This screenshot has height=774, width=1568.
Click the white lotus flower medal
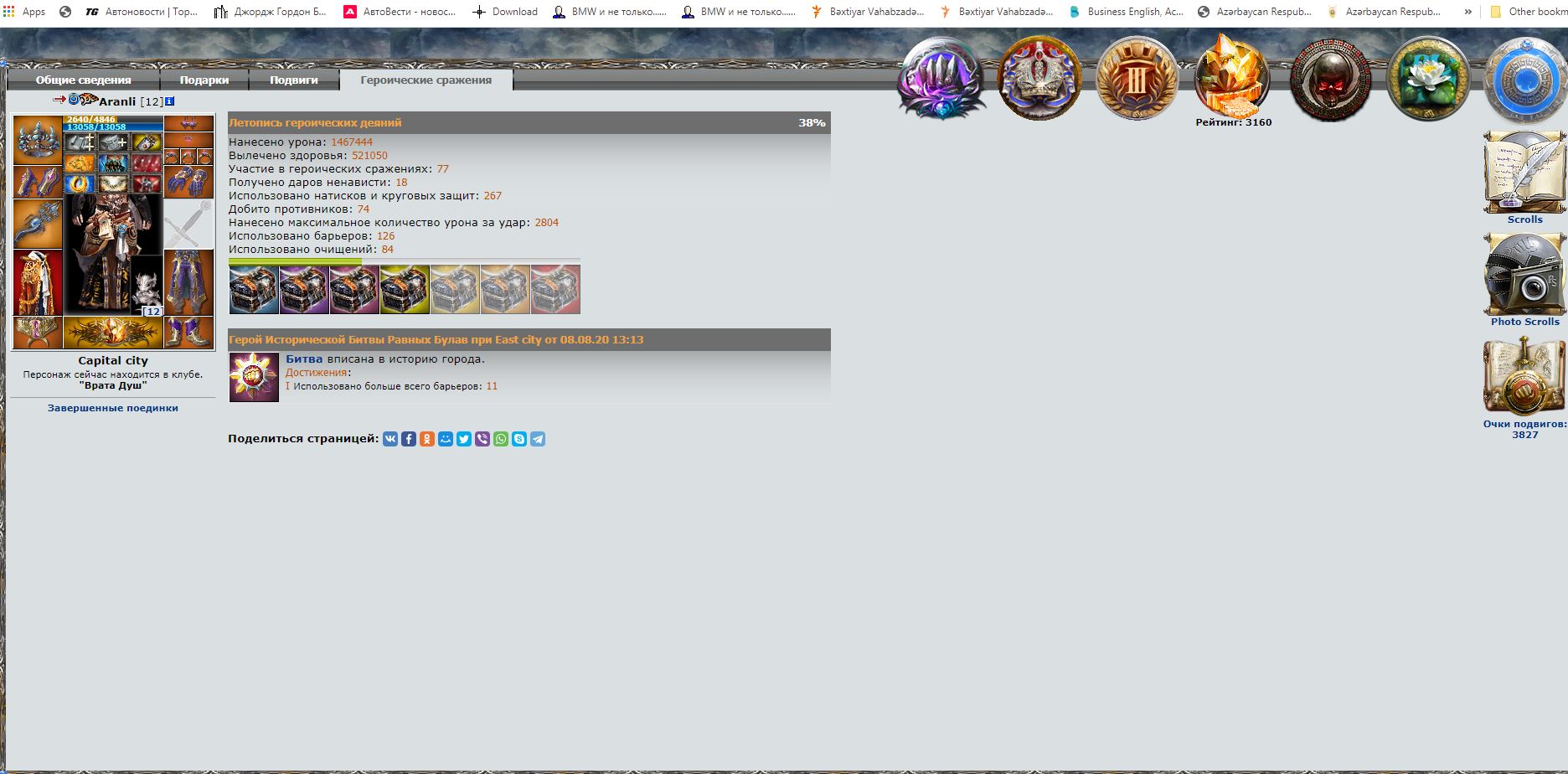(x=1428, y=79)
